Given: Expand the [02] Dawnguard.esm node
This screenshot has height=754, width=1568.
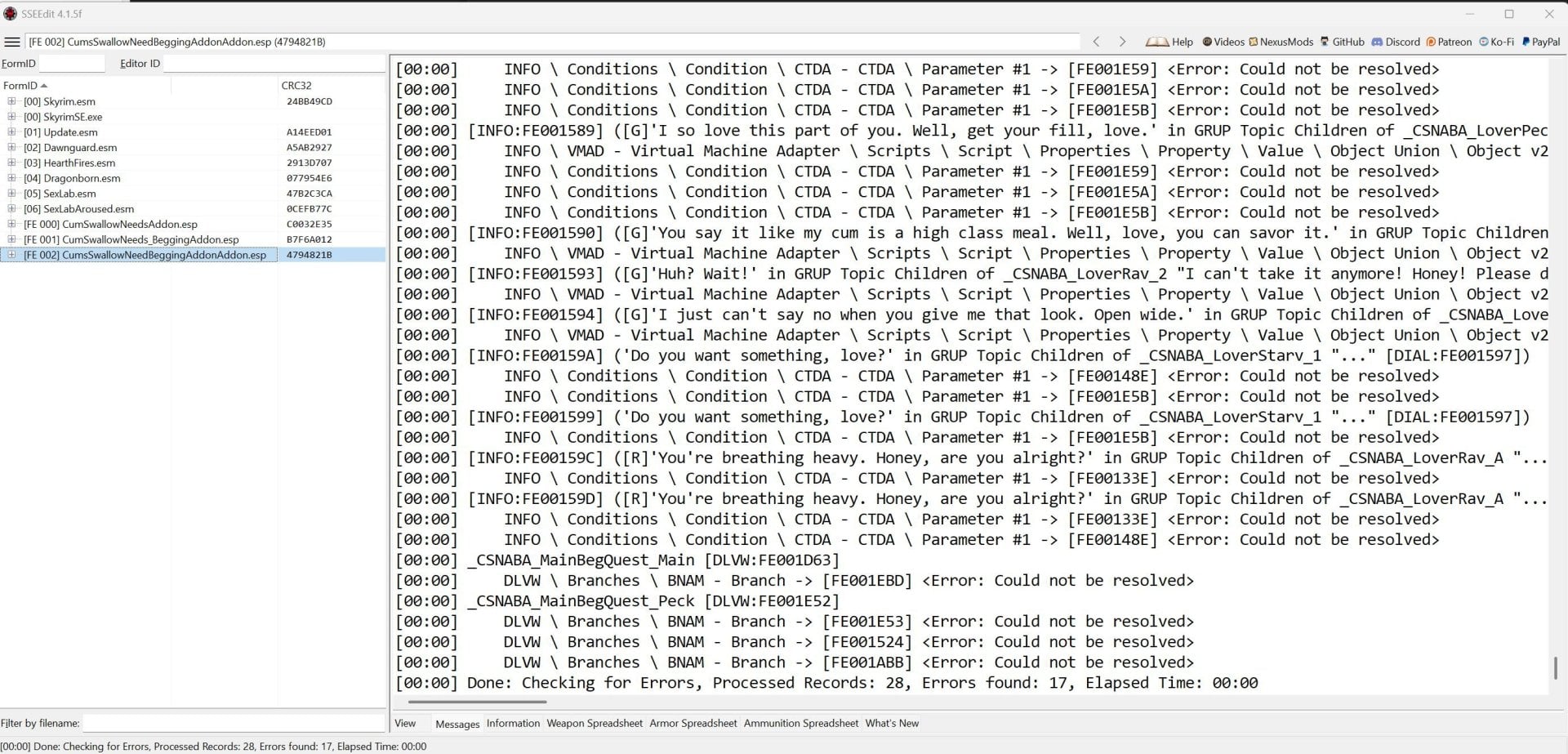Looking at the screenshot, I should pyautogui.click(x=11, y=147).
